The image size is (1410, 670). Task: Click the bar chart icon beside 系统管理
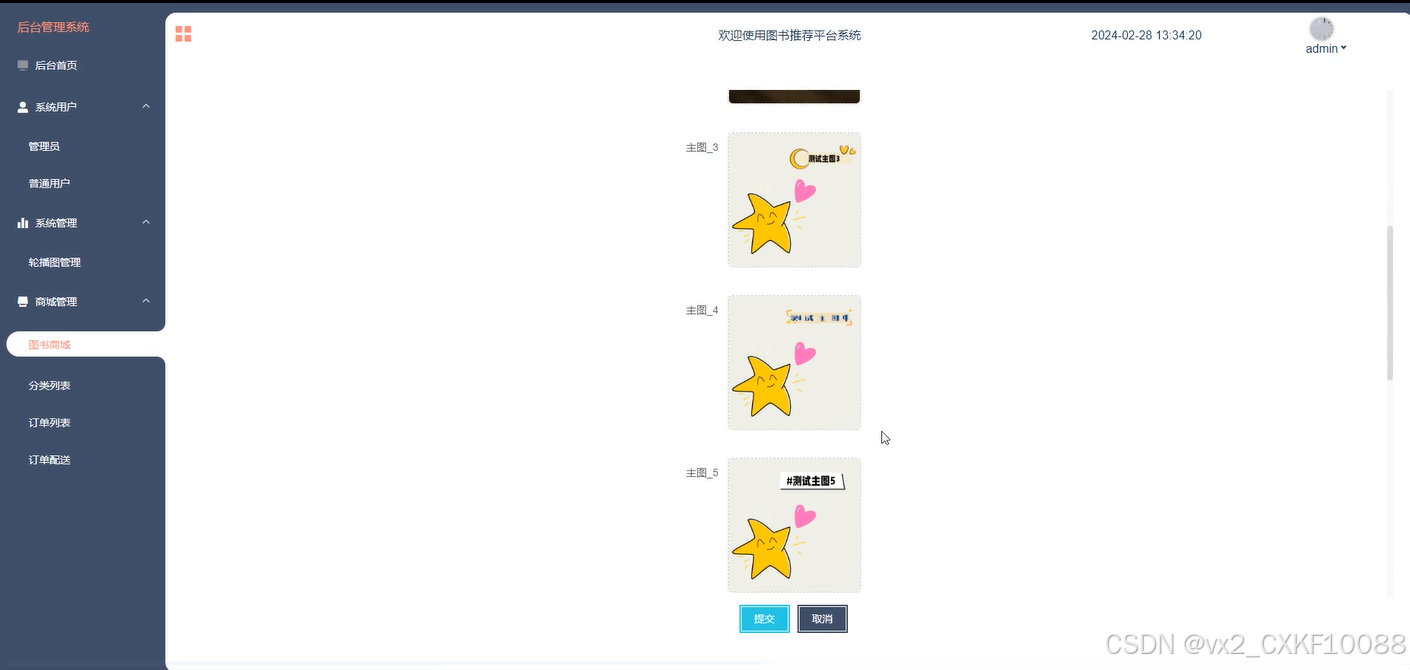click(x=23, y=223)
